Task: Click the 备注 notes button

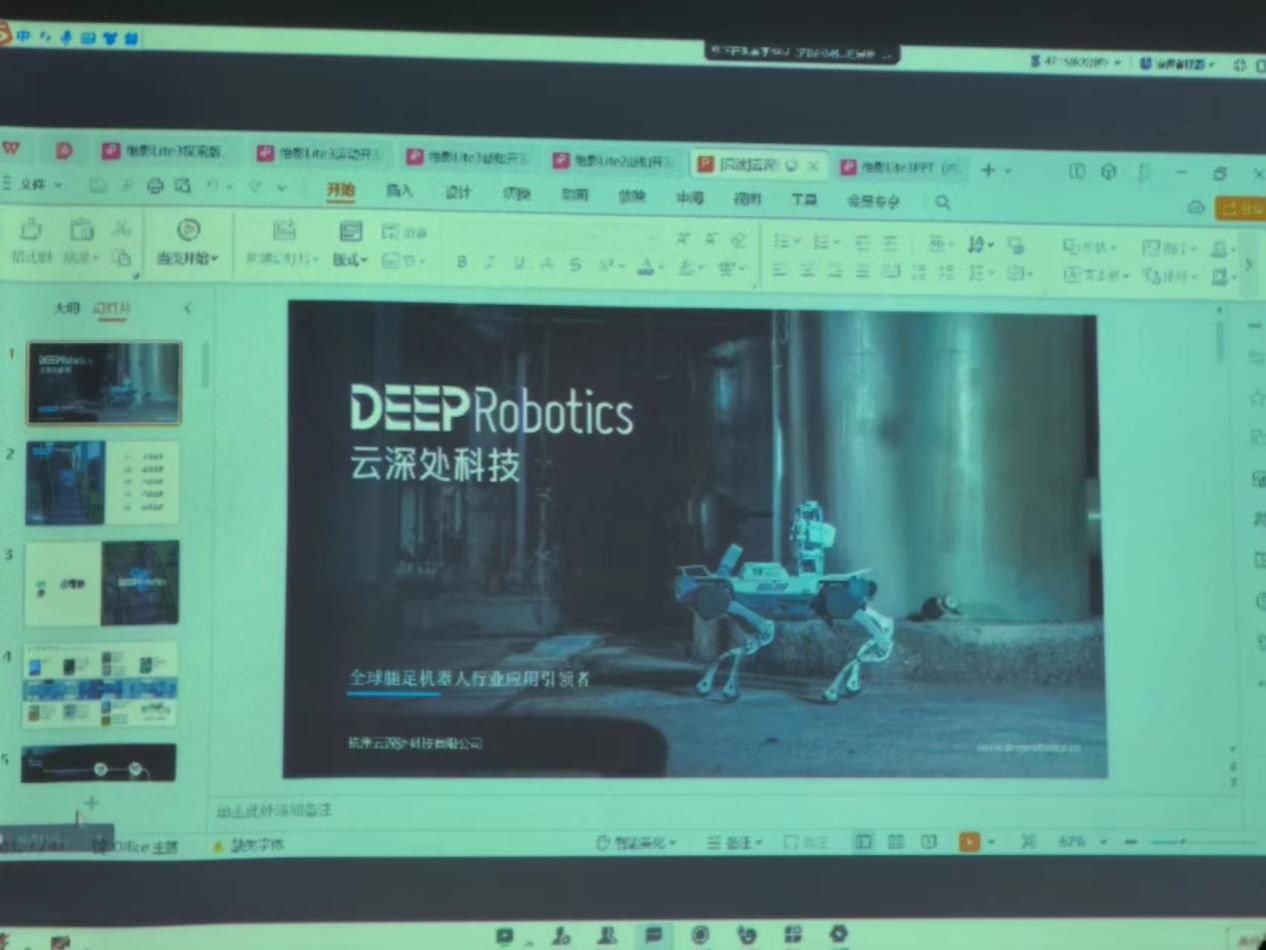Action: pos(734,843)
